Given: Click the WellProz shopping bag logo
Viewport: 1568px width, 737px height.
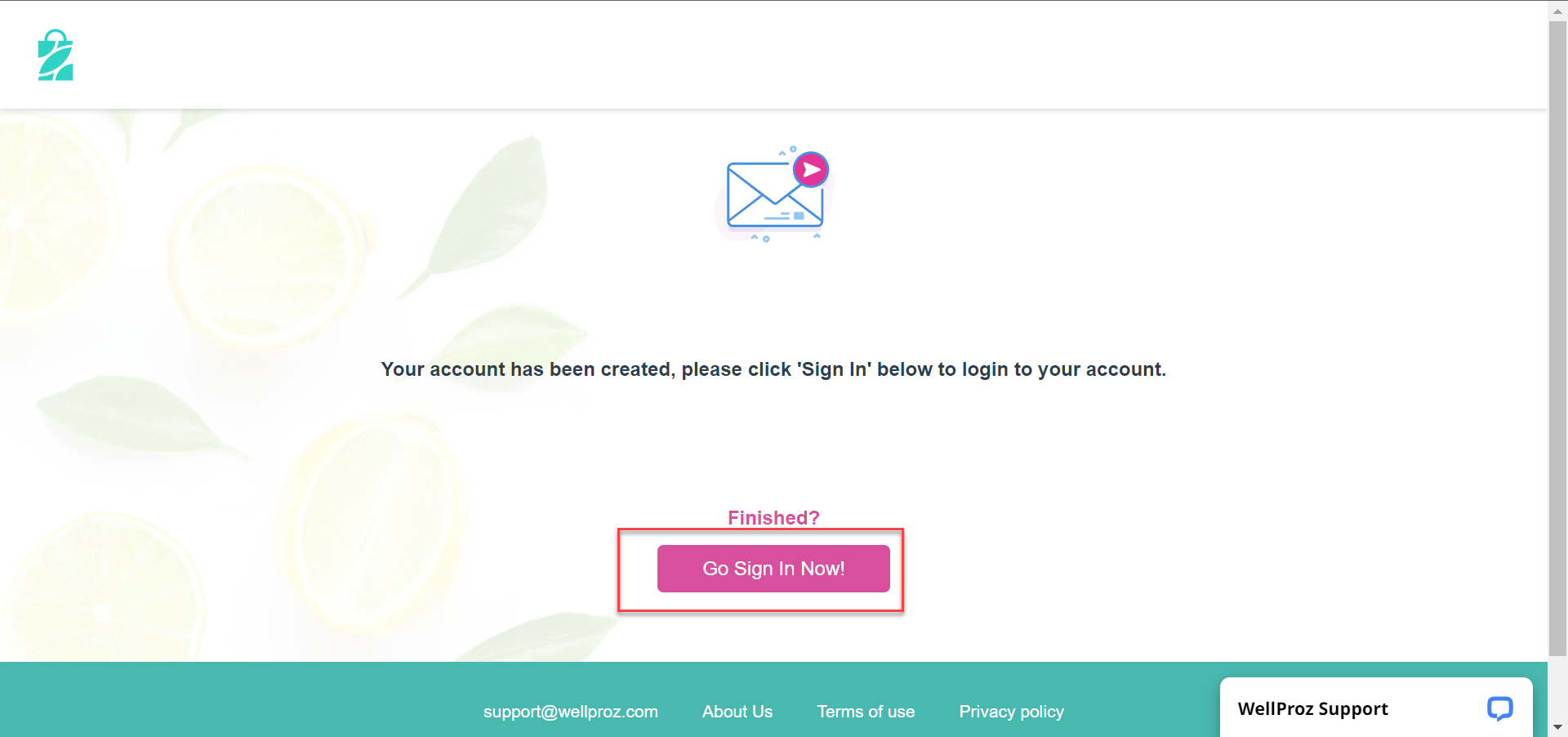Looking at the screenshot, I should coord(56,55).
